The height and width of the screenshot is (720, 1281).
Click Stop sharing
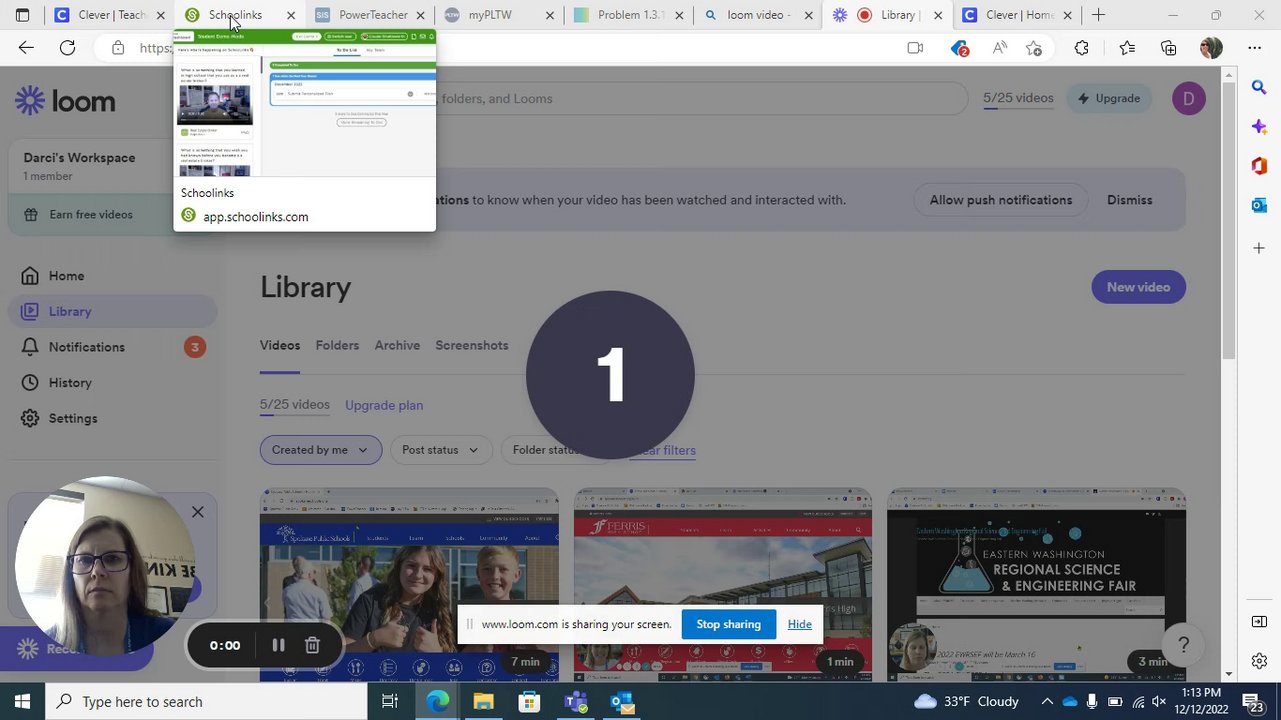(x=728, y=624)
